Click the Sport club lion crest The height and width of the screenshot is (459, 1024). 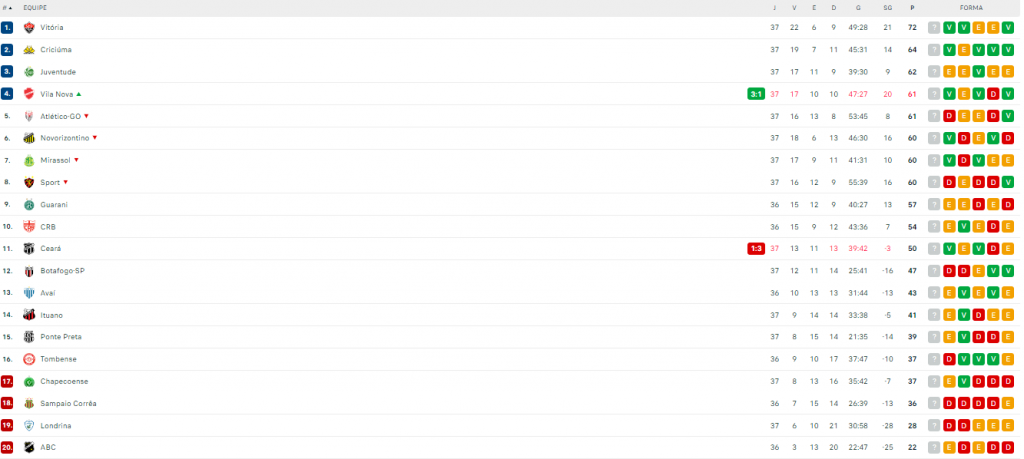29,182
